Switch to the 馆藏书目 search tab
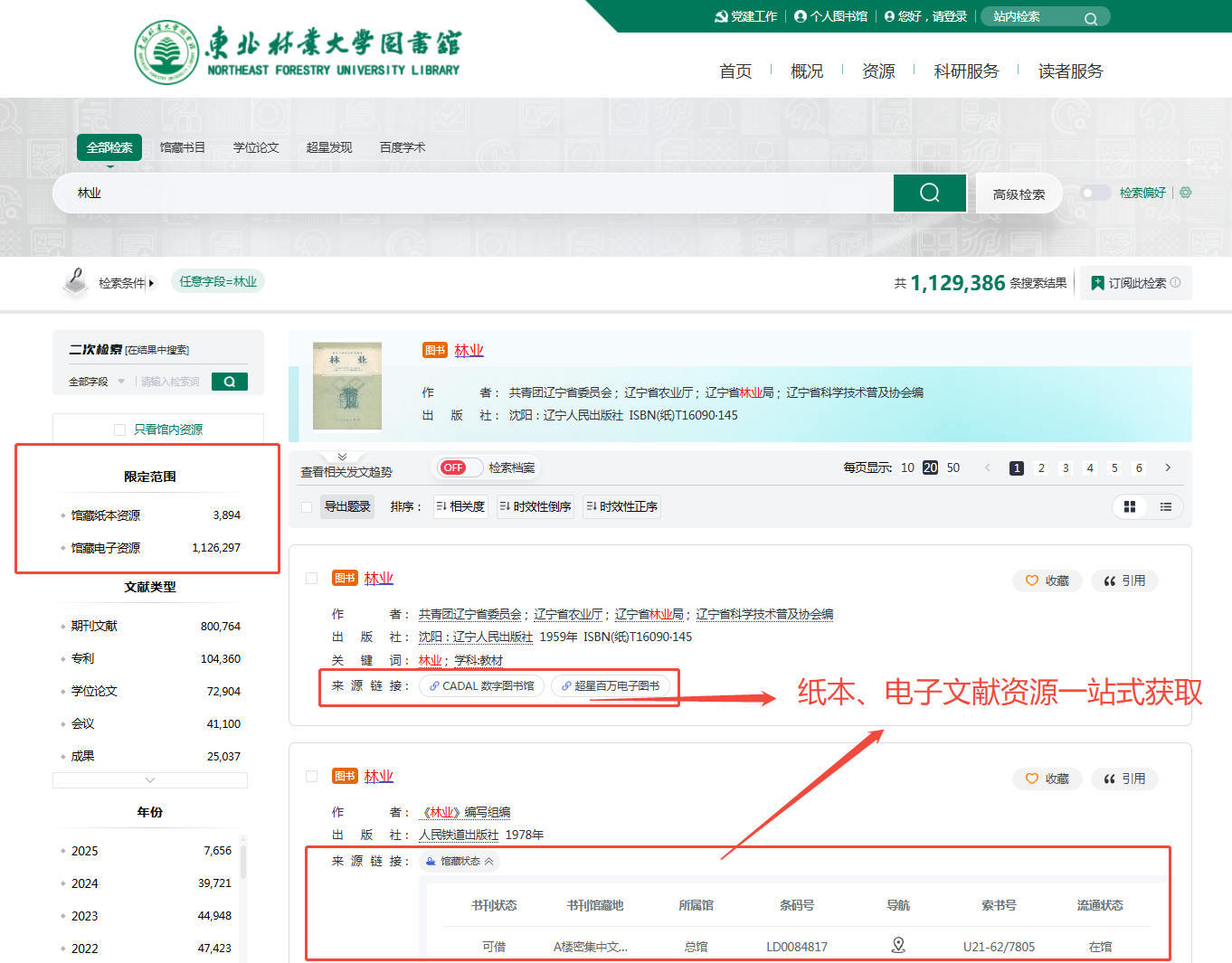This screenshot has height=963, width=1232. 183,147
